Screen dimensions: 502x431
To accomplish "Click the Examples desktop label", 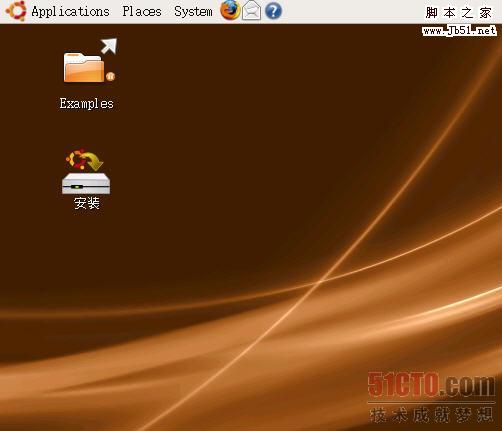I will click(x=87, y=103).
